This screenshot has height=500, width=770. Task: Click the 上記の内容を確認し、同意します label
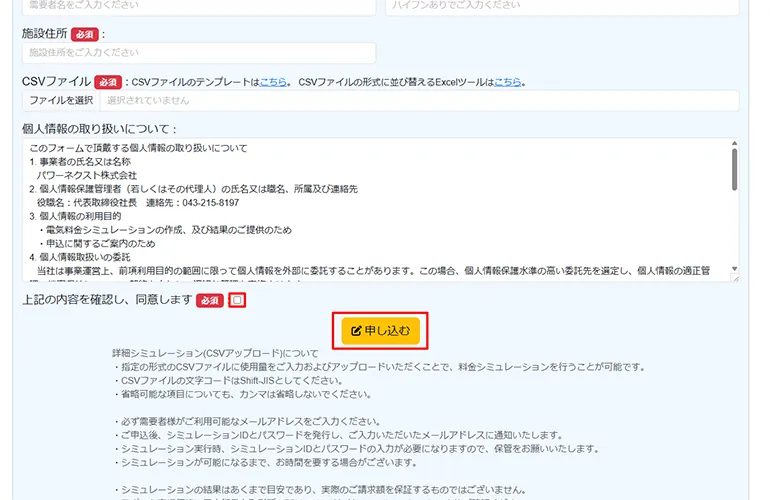pyautogui.click(x=106, y=300)
